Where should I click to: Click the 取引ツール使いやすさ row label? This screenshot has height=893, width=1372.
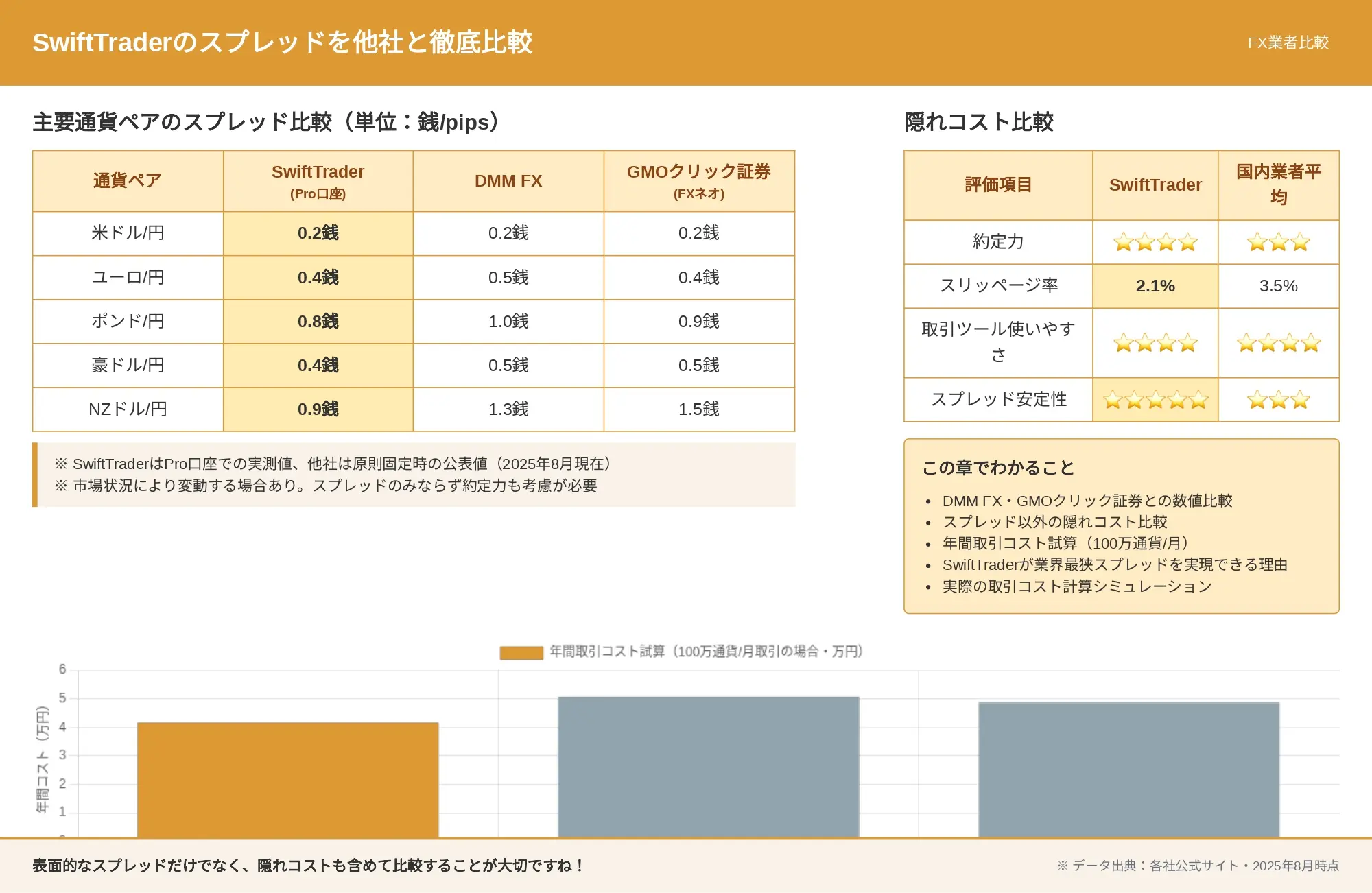point(998,342)
